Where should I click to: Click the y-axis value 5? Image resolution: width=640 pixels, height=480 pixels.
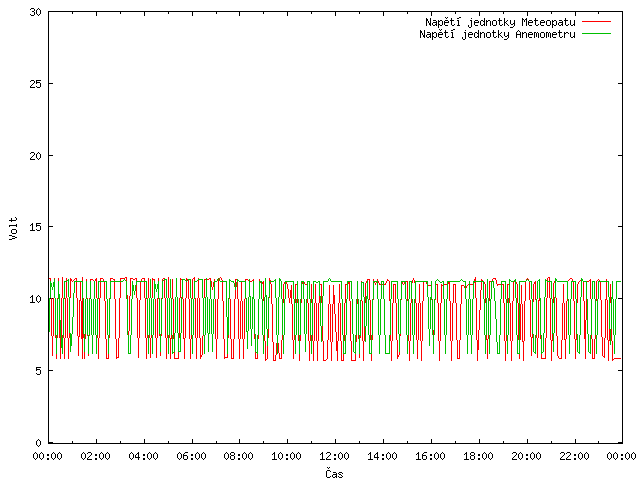[x=39, y=371]
